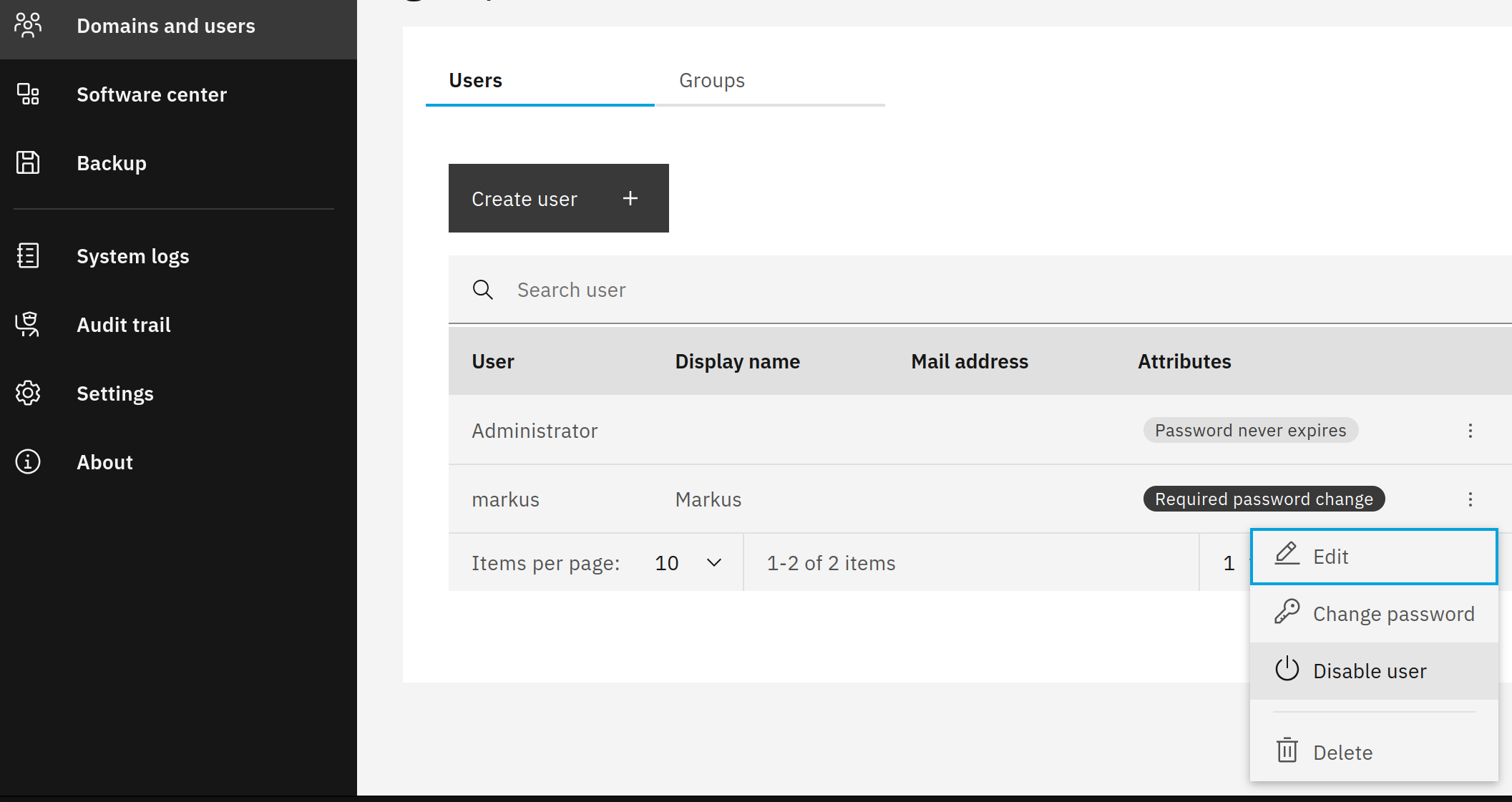Expand the Items per page dropdown
1512x802 pixels.
pyautogui.click(x=688, y=563)
